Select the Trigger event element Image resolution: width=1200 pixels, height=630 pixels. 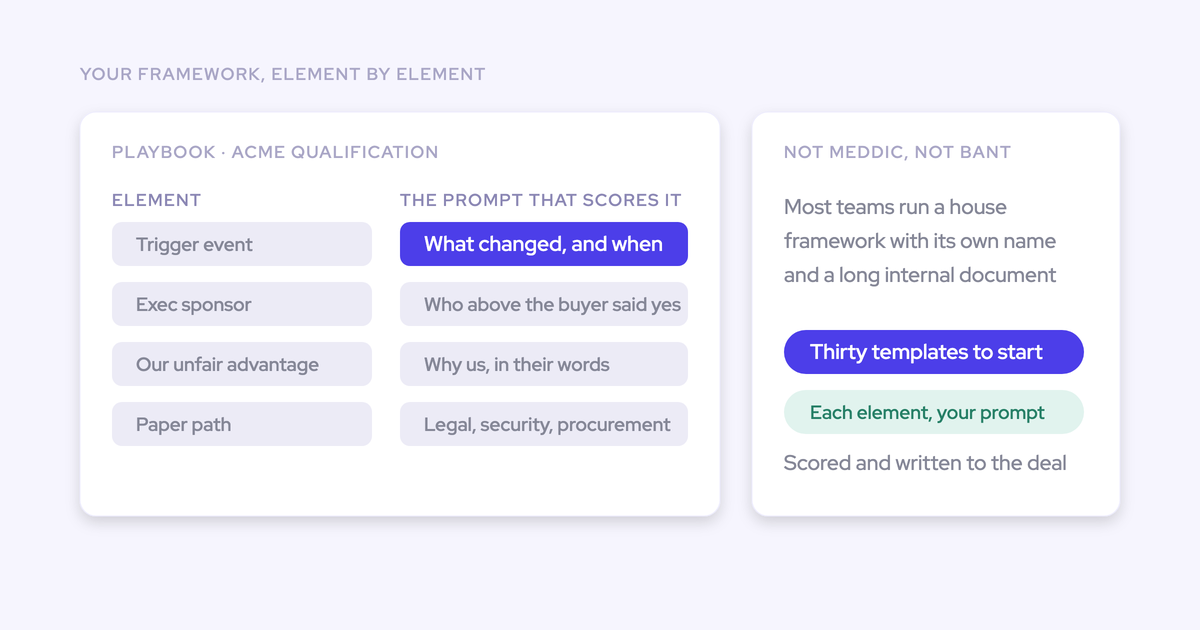point(242,244)
